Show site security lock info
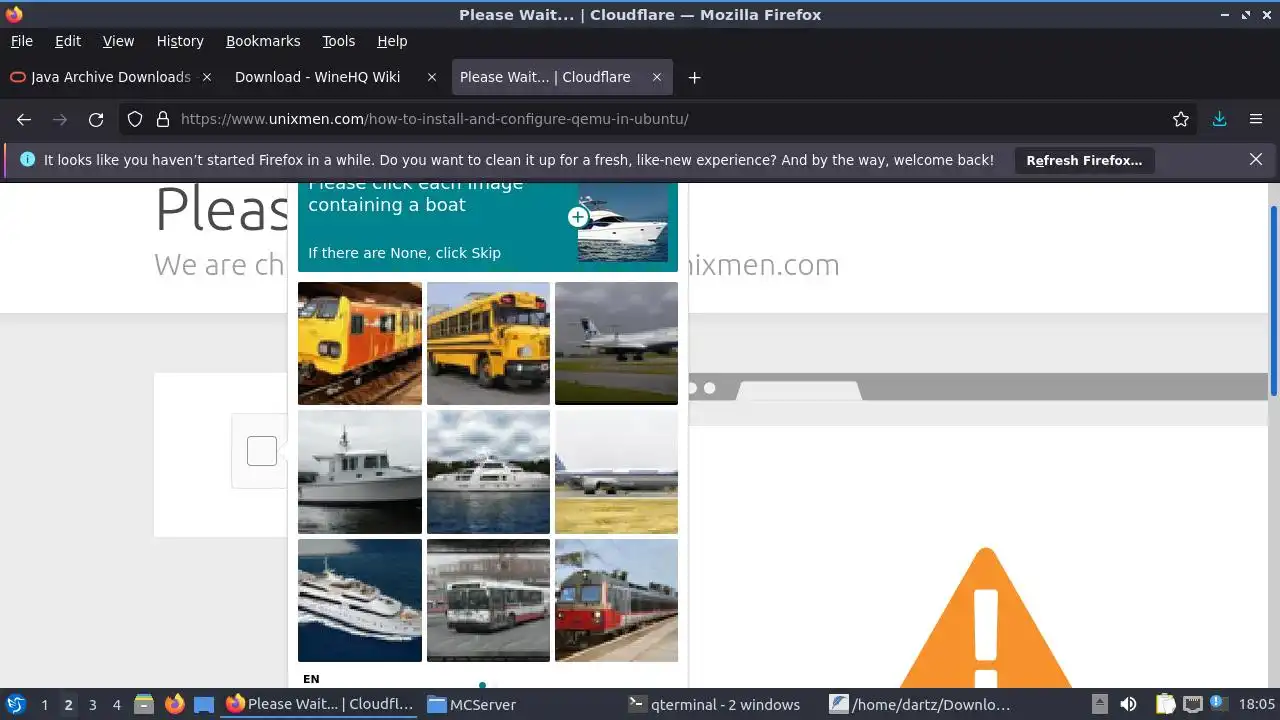Image resolution: width=1280 pixels, height=720 pixels. point(163,119)
